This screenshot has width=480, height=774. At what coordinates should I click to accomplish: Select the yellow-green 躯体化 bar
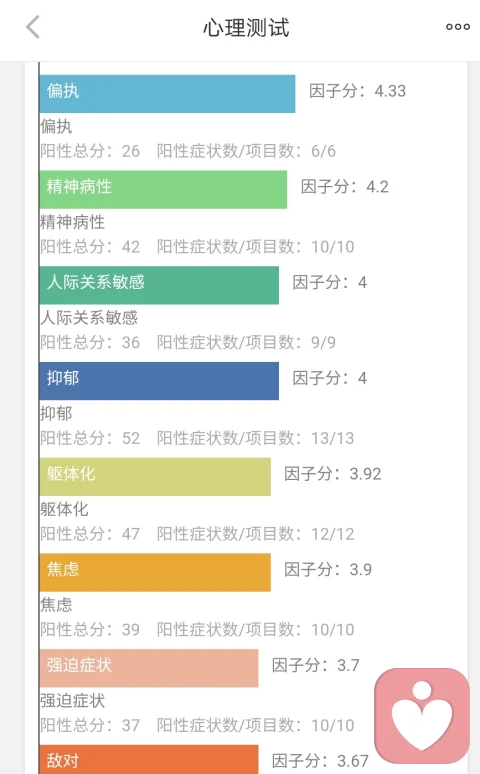tap(155, 477)
